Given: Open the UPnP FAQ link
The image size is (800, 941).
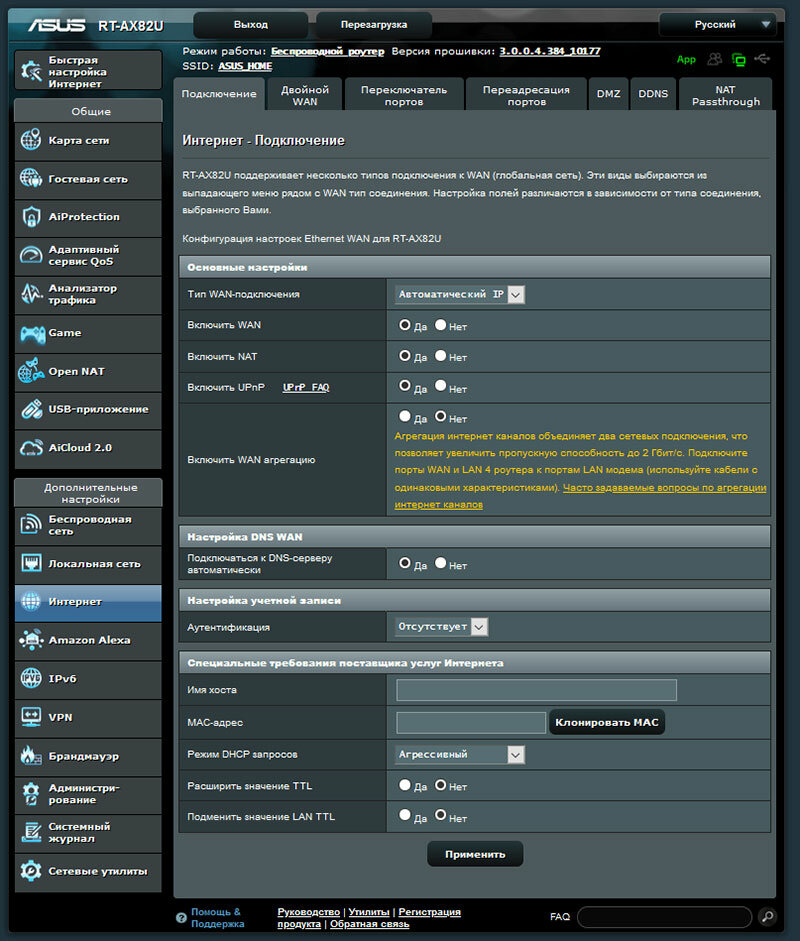Looking at the screenshot, I should 306,388.
